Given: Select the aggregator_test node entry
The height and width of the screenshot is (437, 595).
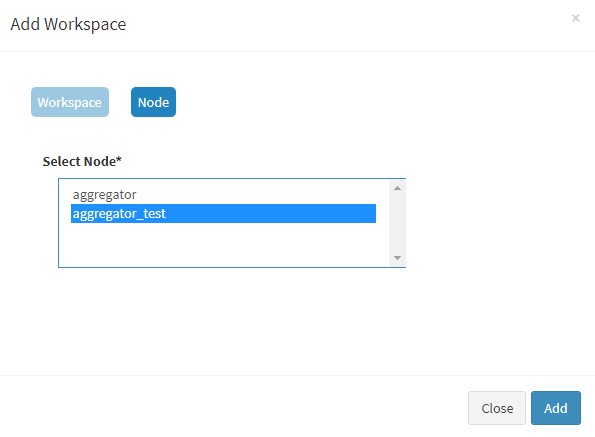Looking at the screenshot, I should point(223,214).
